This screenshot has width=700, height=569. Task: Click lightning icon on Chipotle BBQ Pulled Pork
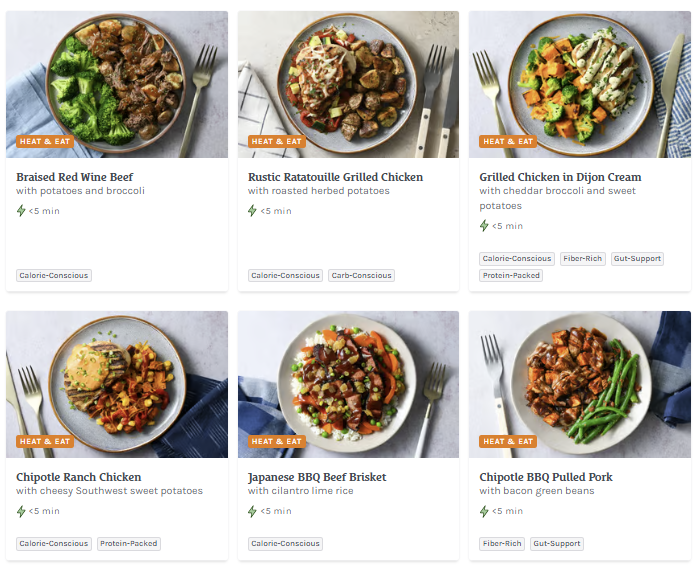(x=485, y=511)
